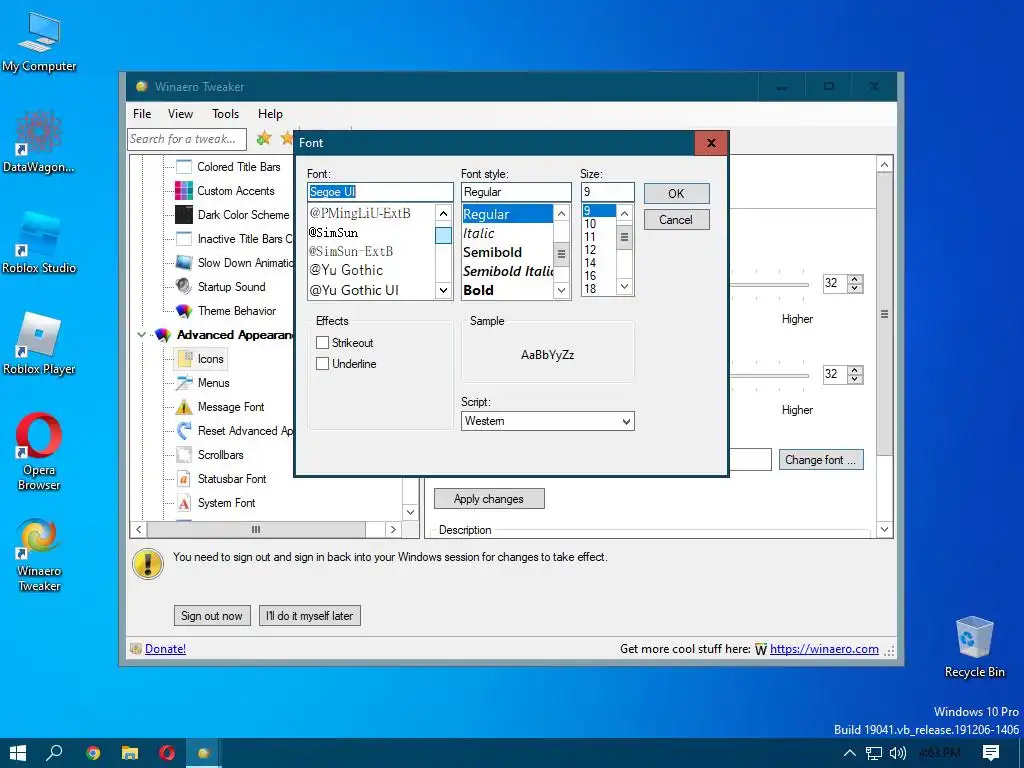Image resolution: width=1024 pixels, height=768 pixels.
Task: Select size 12 in the Size list
Action: [599, 249]
